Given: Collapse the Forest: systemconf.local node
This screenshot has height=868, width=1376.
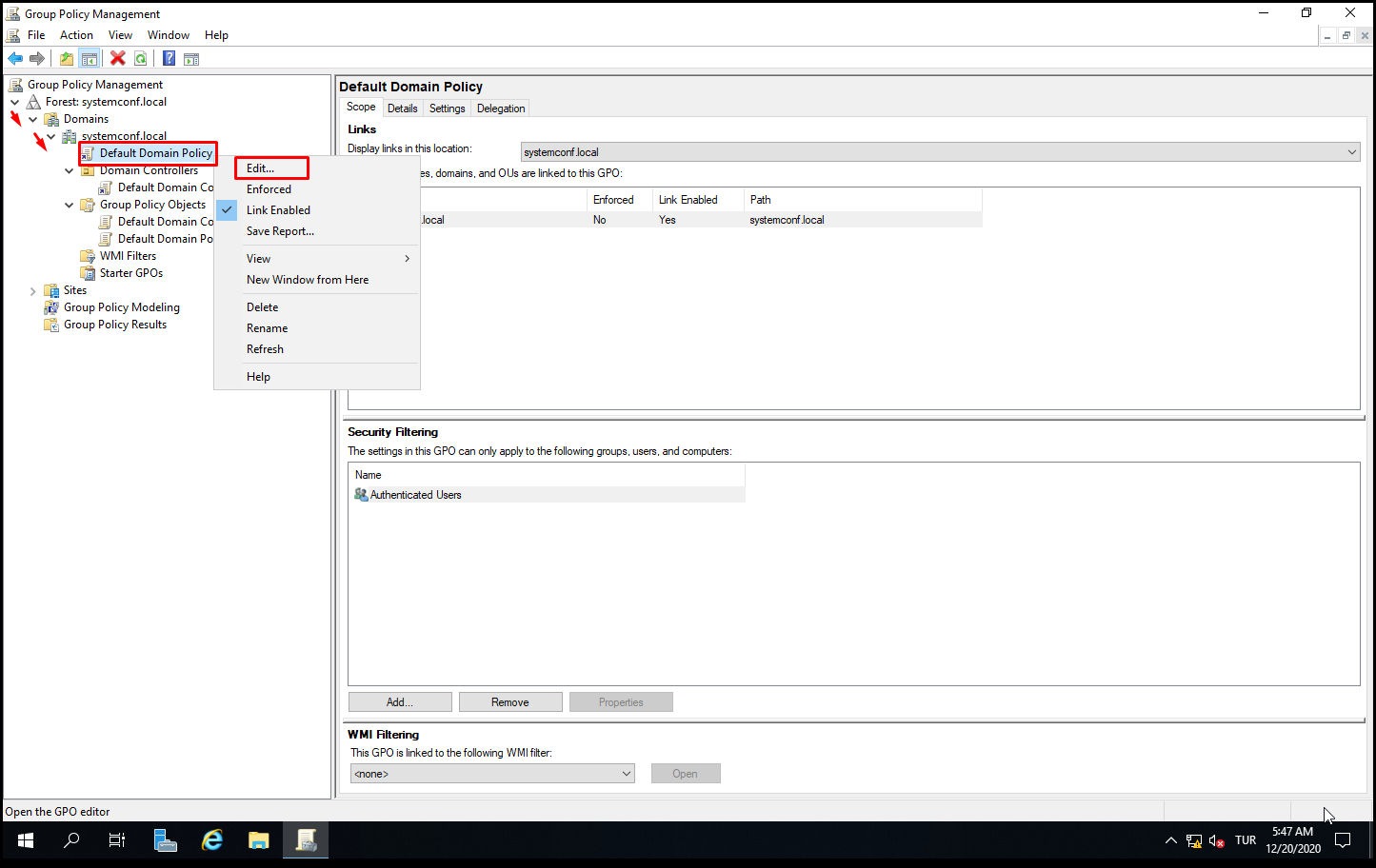Looking at the screenshot, I should coord(15,102).
